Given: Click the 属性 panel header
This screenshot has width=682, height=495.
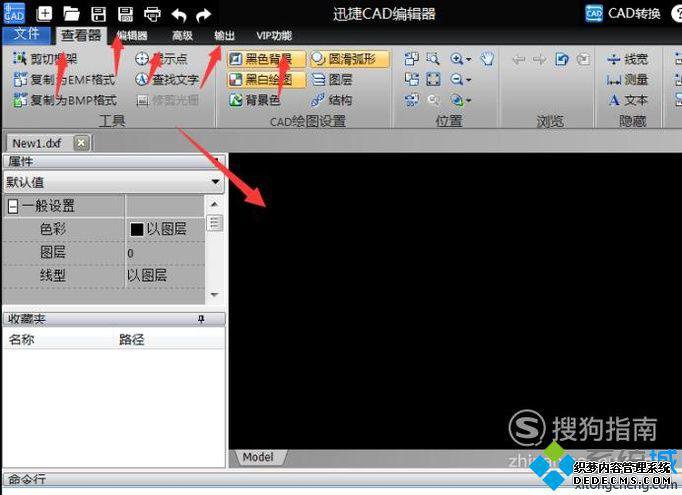Looking at the screenshot, I should click(x=113, y=161).
